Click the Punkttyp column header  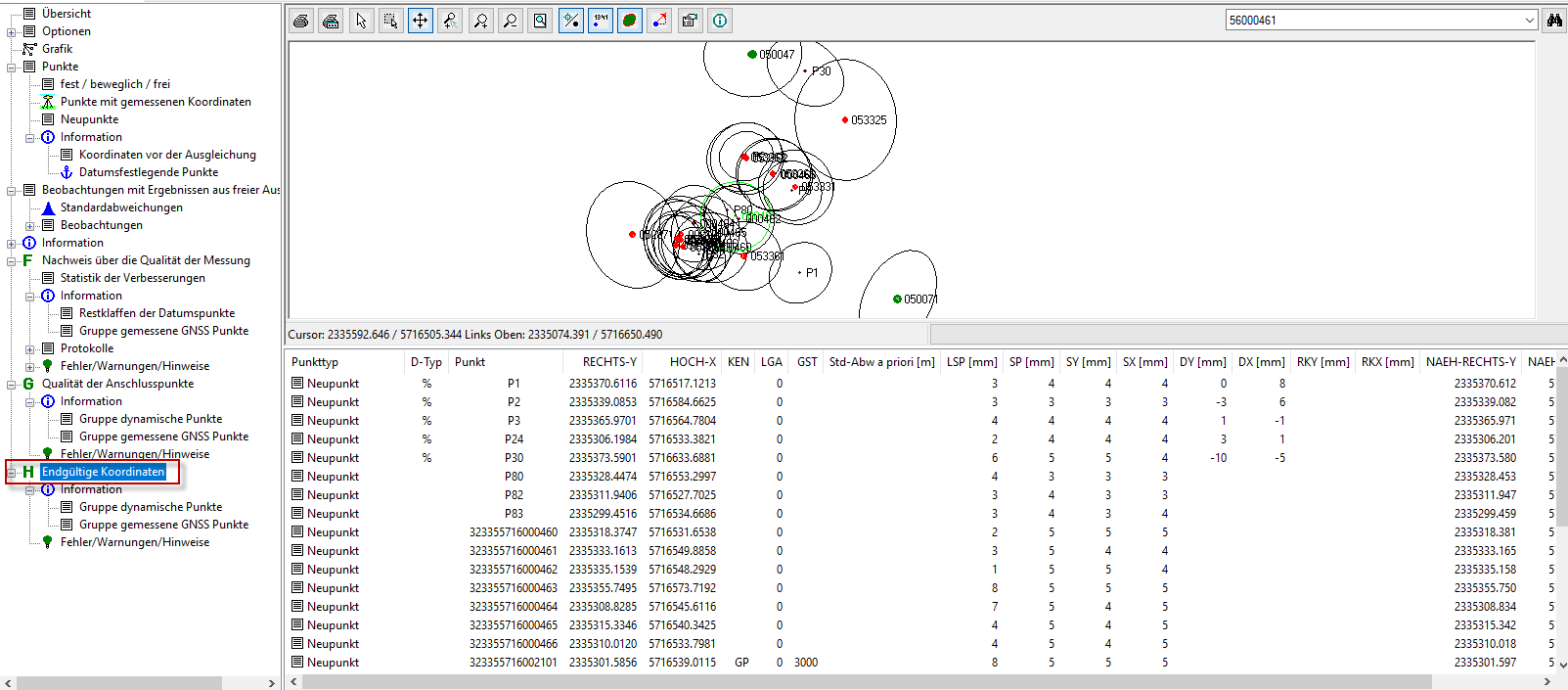(x=315, y=362)
